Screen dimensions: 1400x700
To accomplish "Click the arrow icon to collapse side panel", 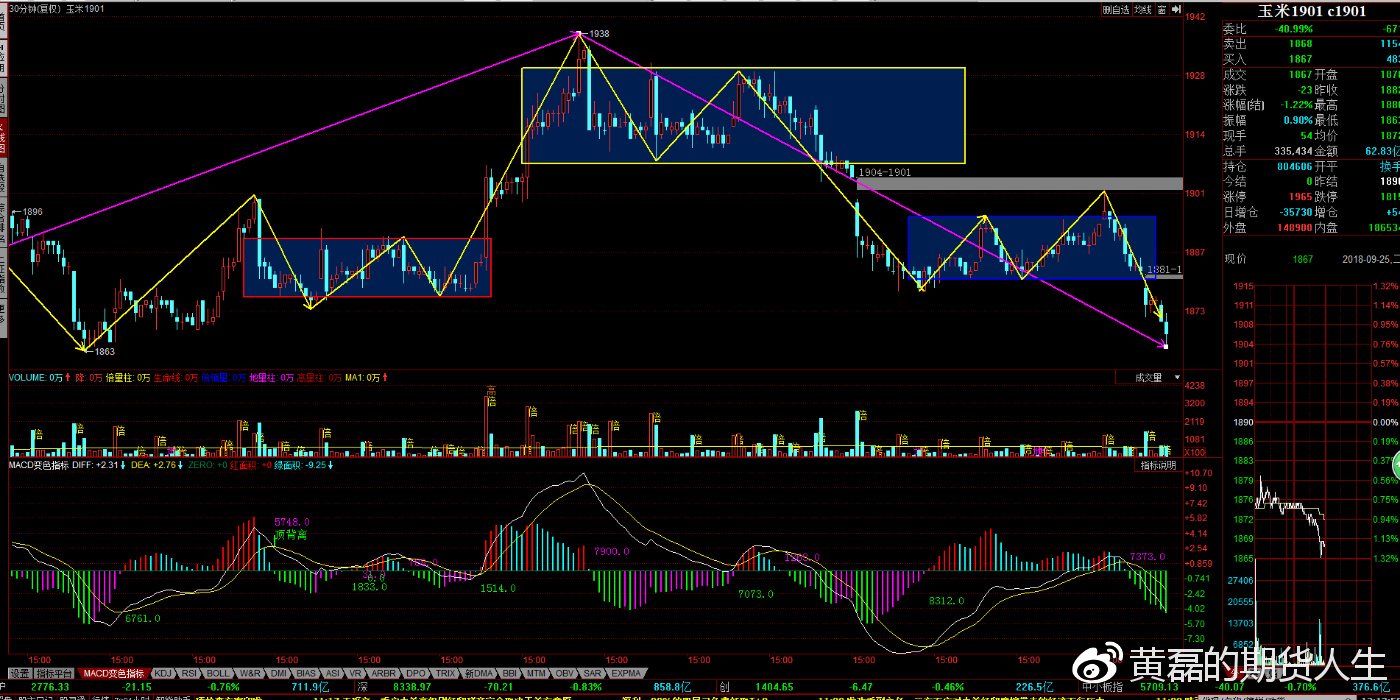I will click(1176, 10).
